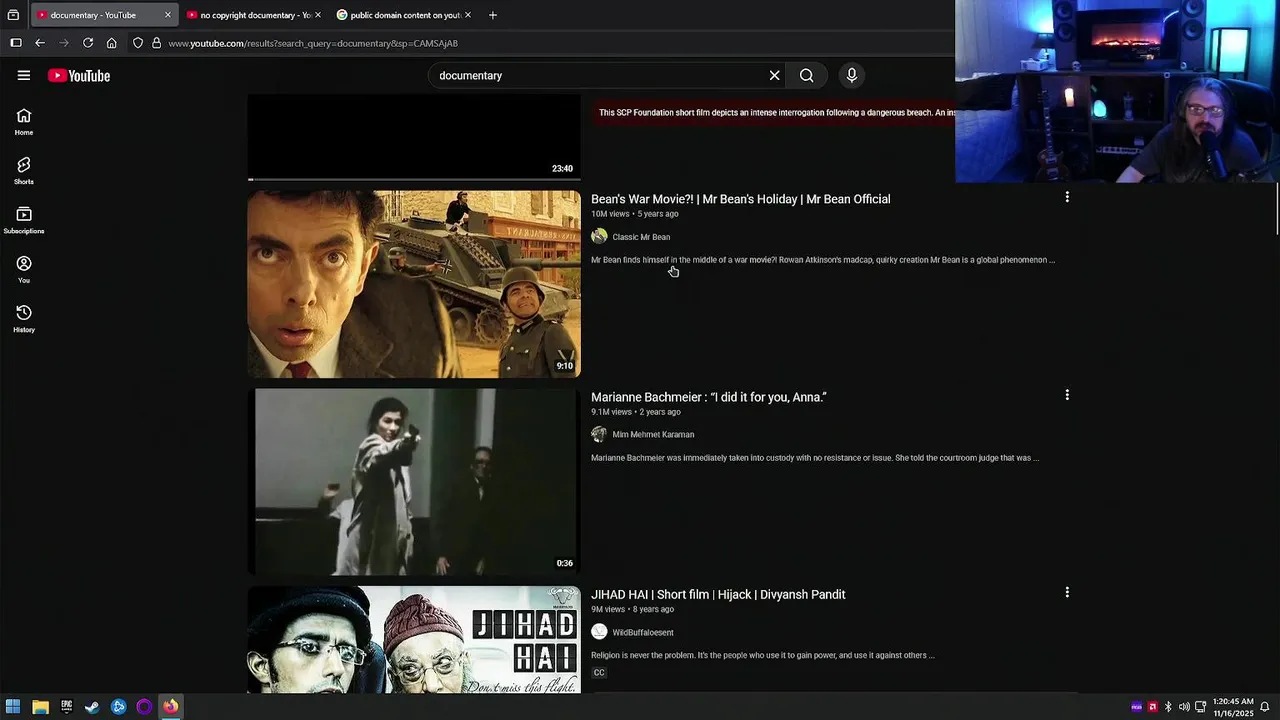Play Mr Bean video thumbnail
The width and height of the screenshot is (1280, 720).
click(x=414, y=284)
